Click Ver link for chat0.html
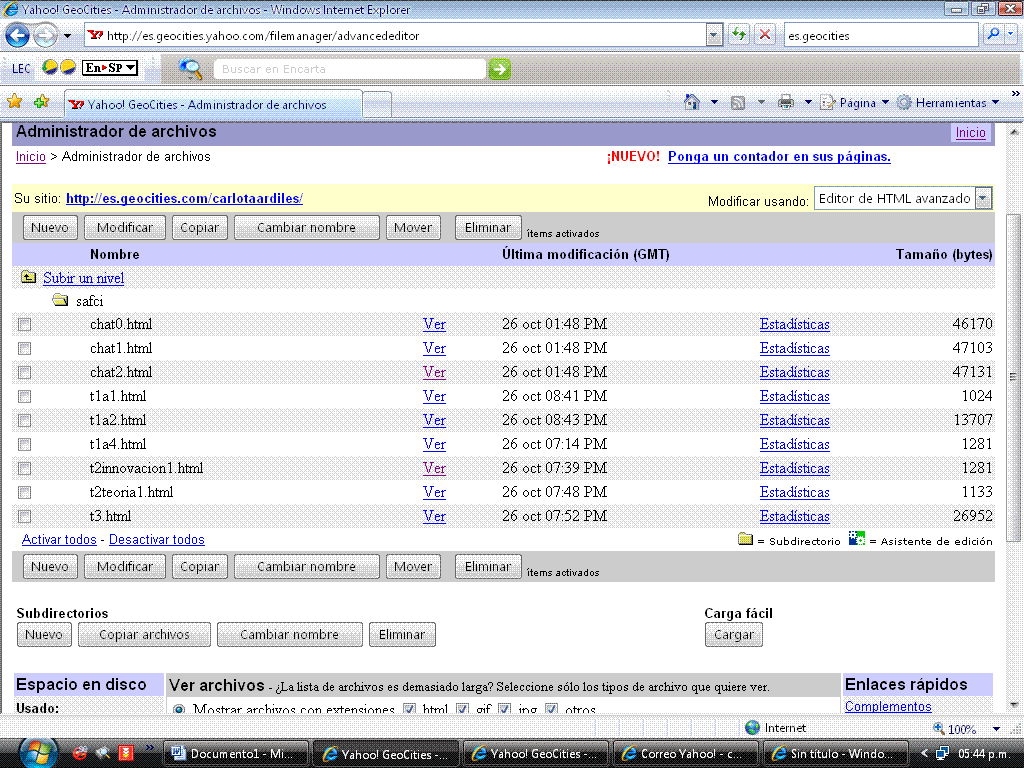 pos(434,324)
